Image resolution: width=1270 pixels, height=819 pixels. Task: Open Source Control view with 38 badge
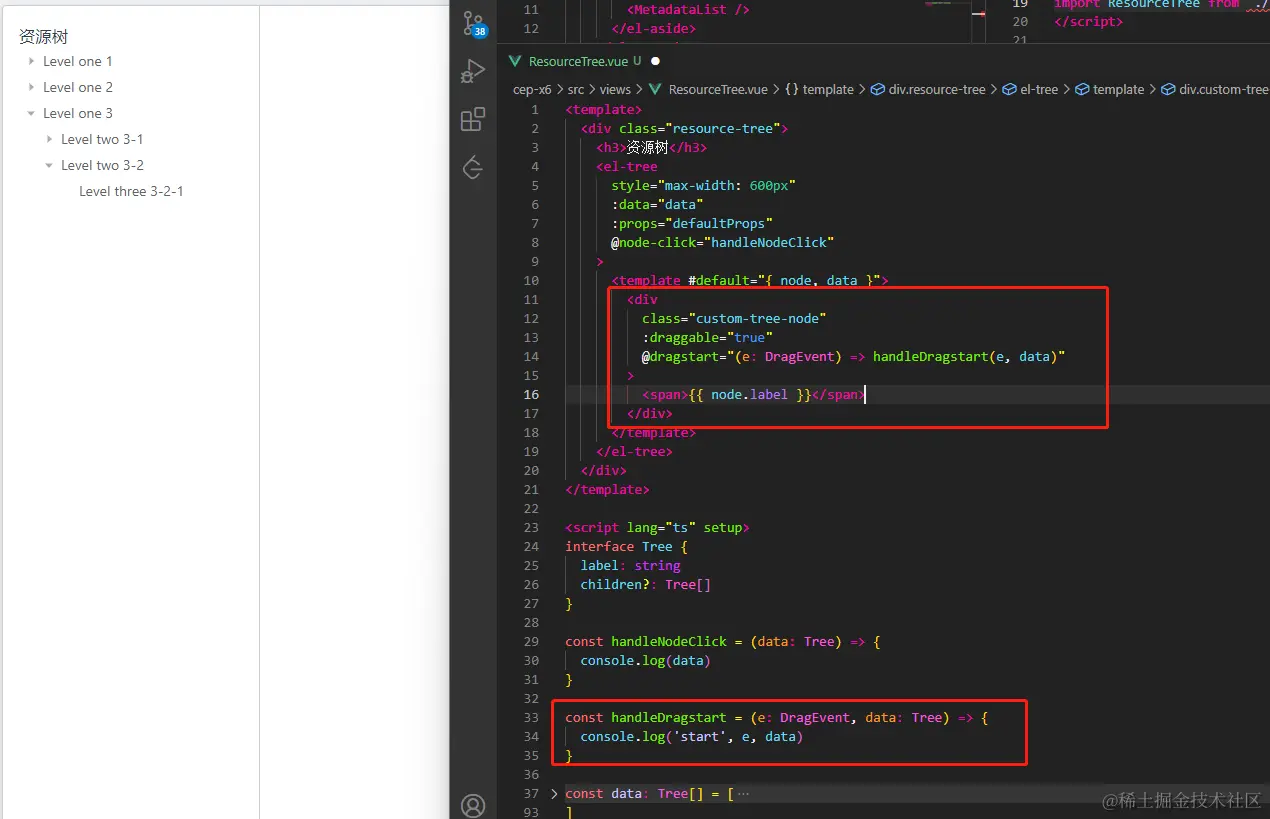(x=473, y=24)
